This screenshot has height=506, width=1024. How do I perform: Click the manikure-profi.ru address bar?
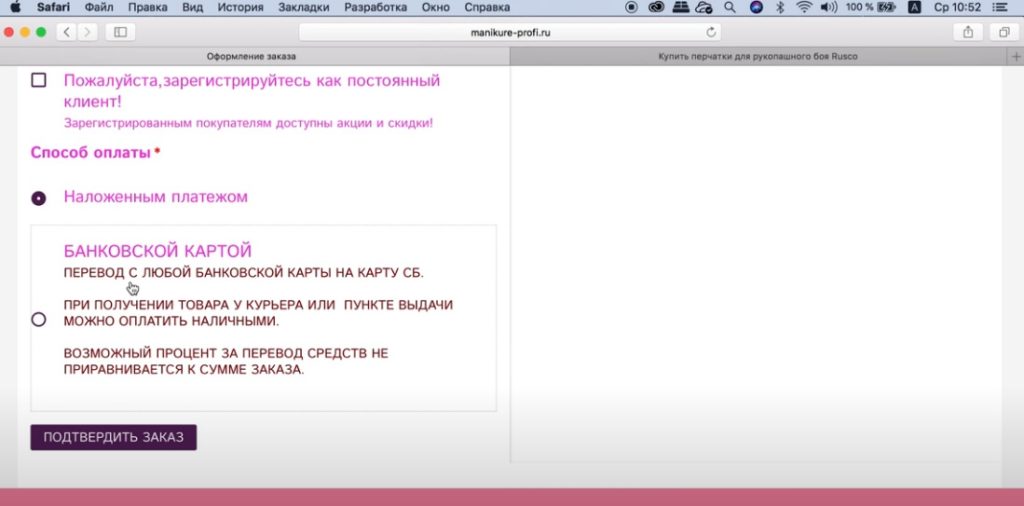pos(510,32)
